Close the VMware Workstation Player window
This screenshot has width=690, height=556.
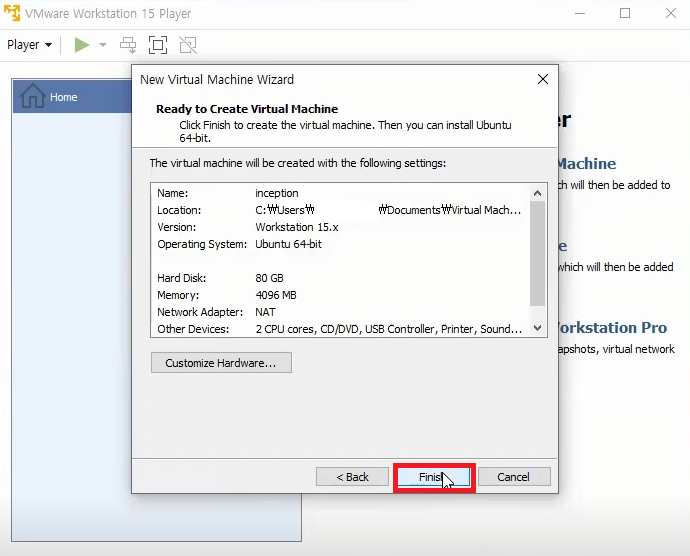pos(671,13)
